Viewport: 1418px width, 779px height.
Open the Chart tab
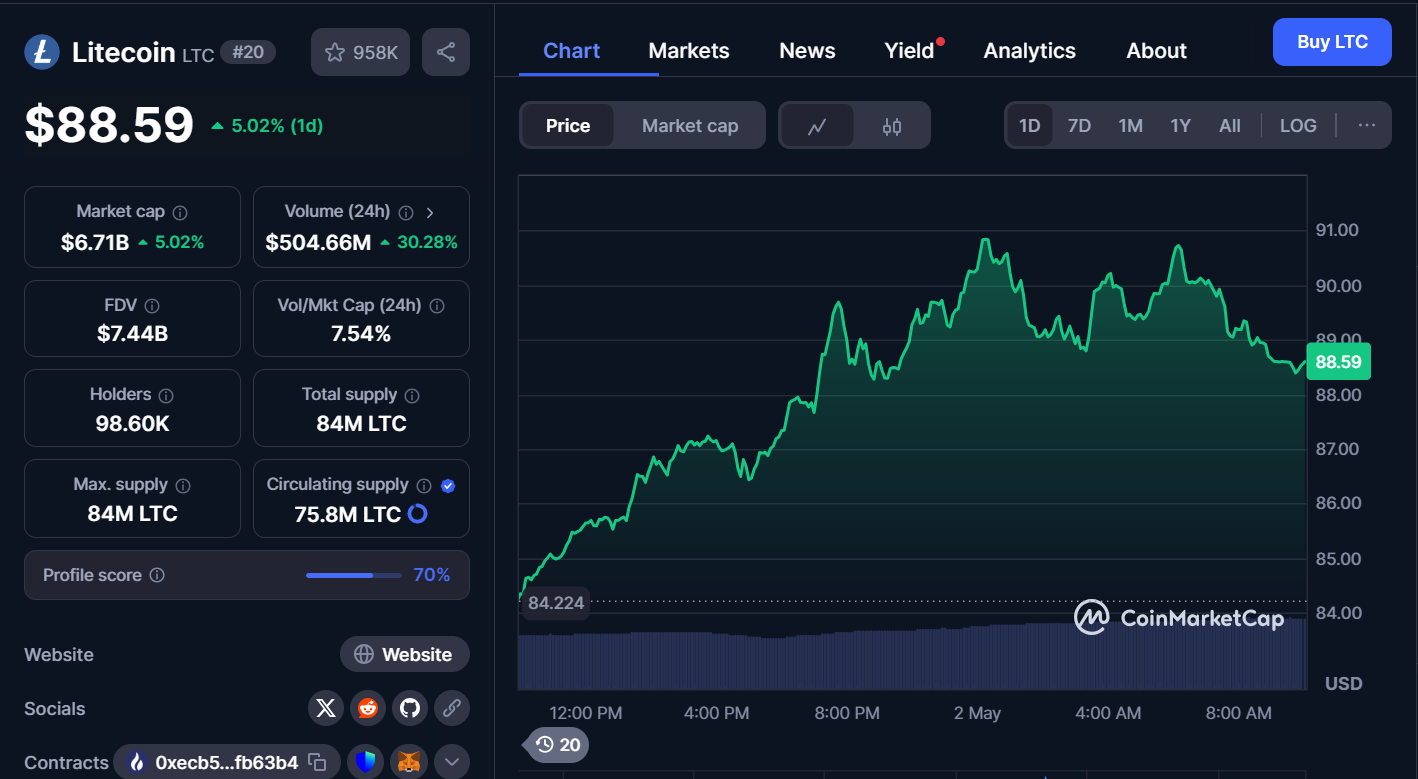572,51
